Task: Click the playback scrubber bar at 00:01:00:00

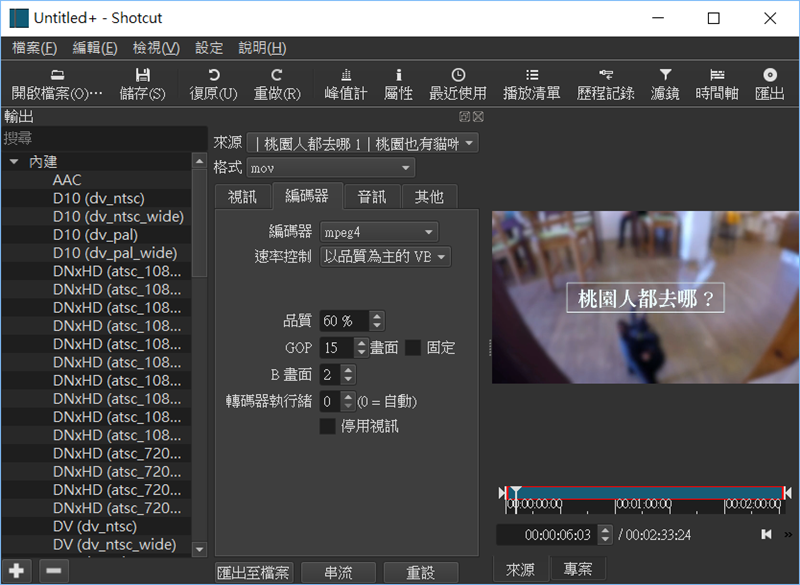Action: 617,493
